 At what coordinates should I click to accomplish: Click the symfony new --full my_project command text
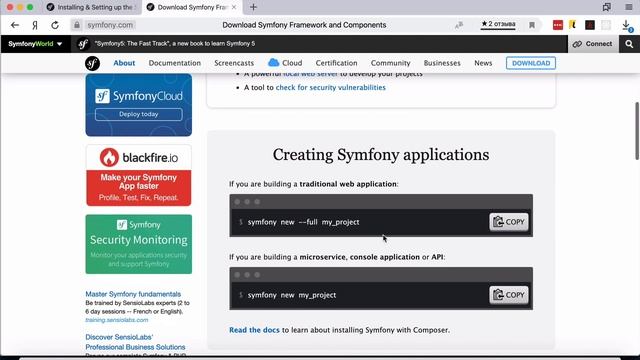(303, 222)
